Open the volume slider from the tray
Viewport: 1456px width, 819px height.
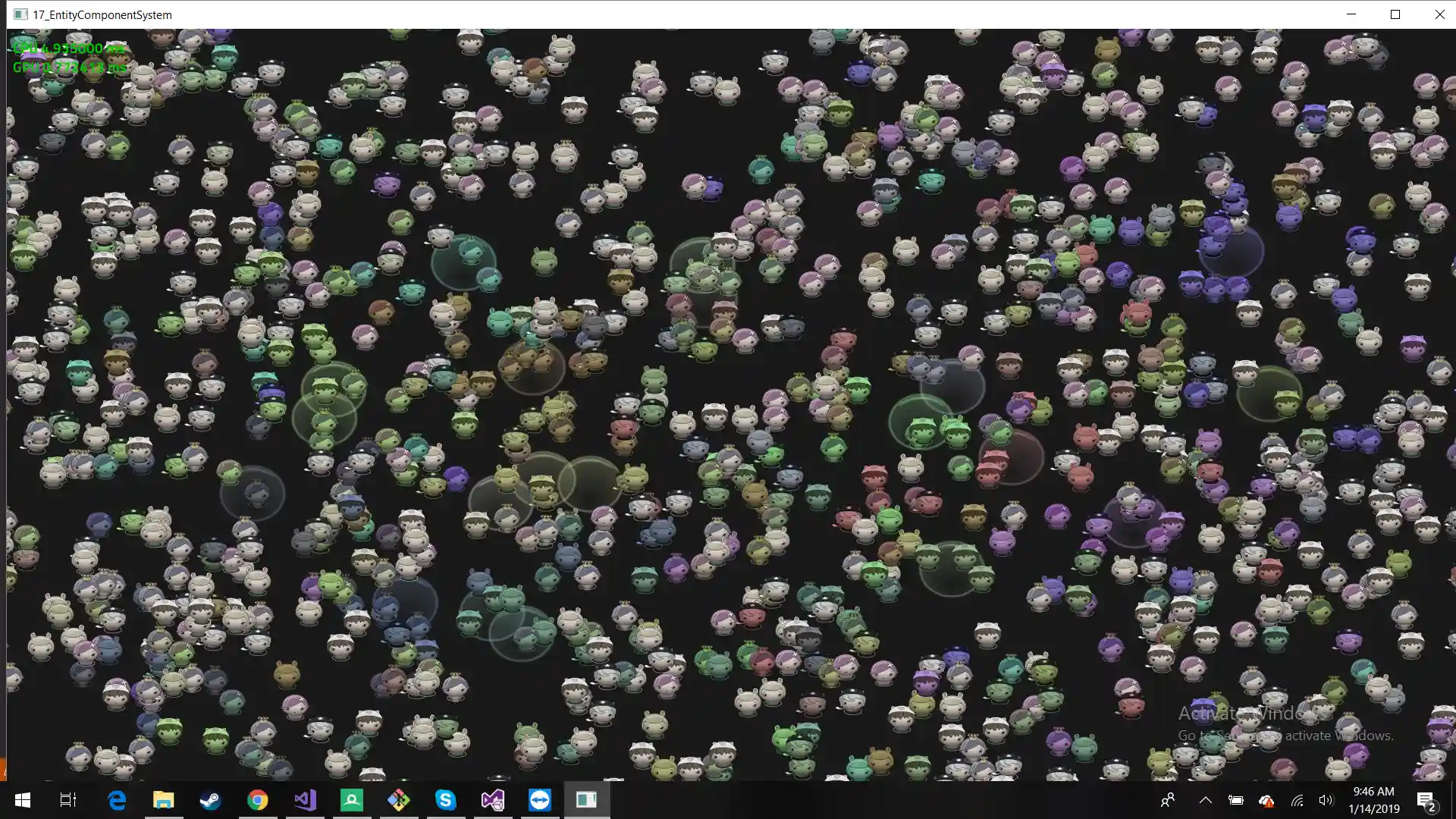(x=1327, y=799)
